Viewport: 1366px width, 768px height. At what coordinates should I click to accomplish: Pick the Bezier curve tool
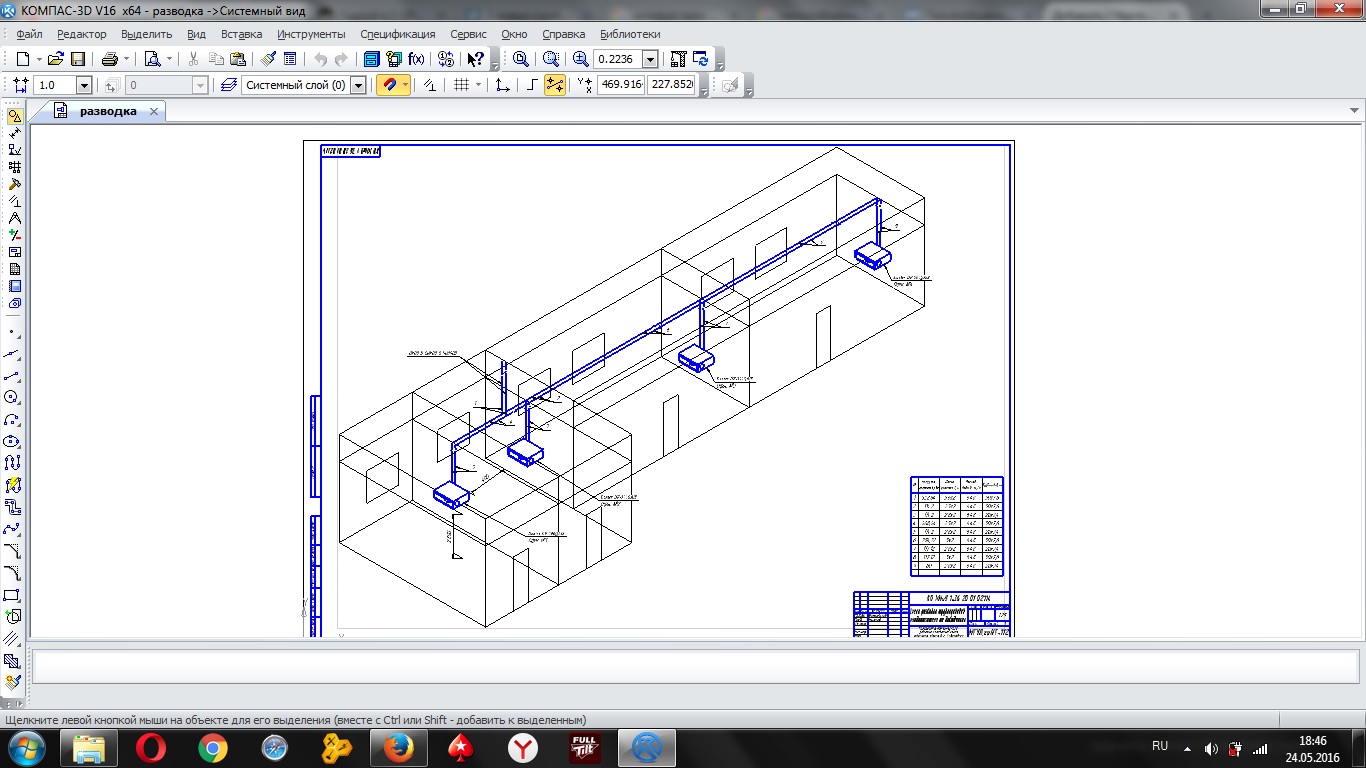click(x=13, y=528)
